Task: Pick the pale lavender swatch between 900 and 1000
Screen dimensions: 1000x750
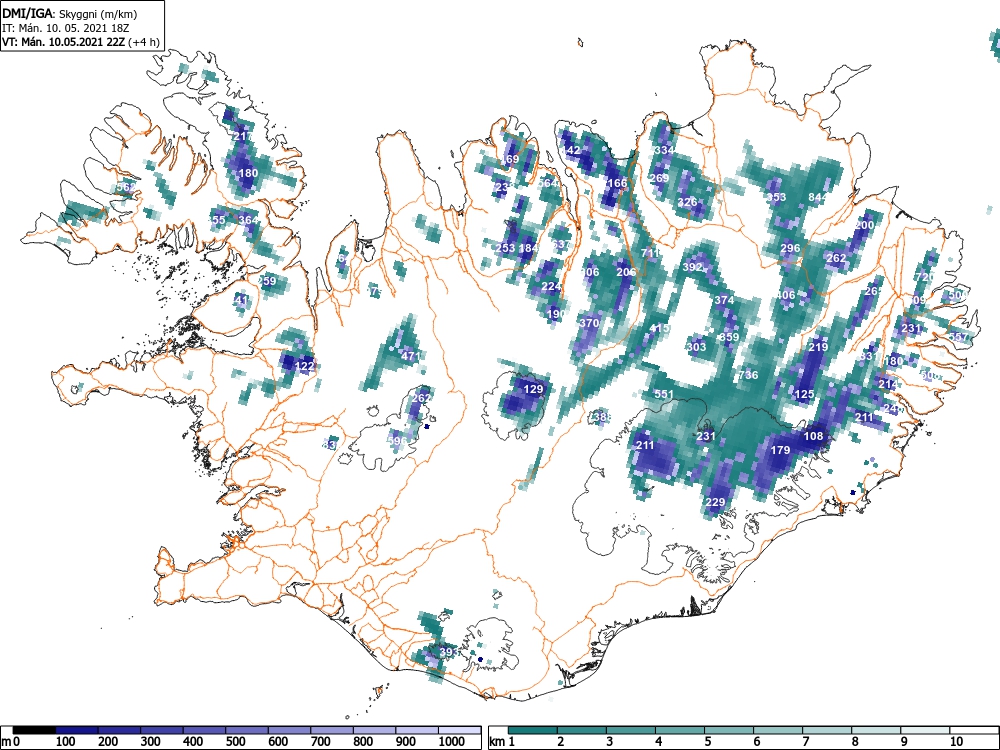Action: [x=417, y=730]
